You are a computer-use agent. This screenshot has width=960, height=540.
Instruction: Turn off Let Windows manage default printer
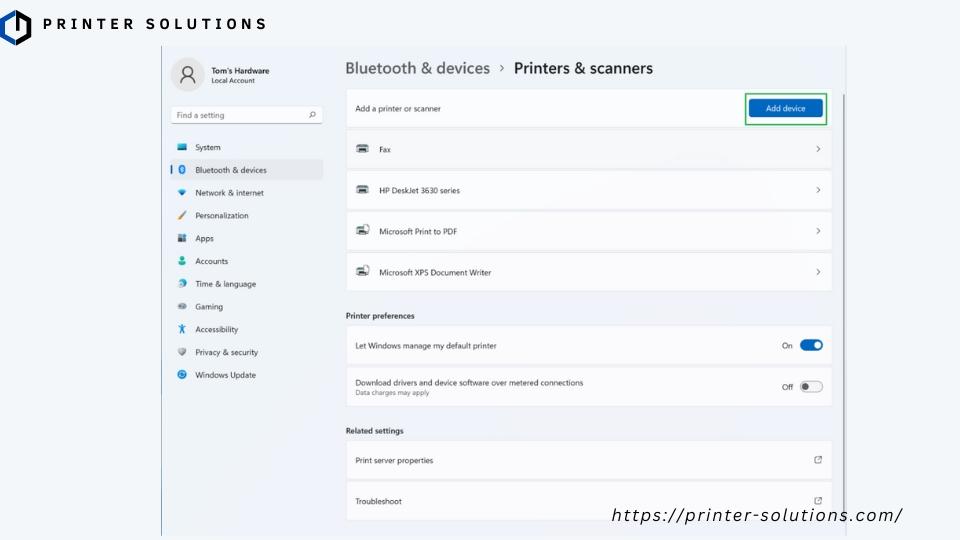pyautogui.click(x=811, y=345)
